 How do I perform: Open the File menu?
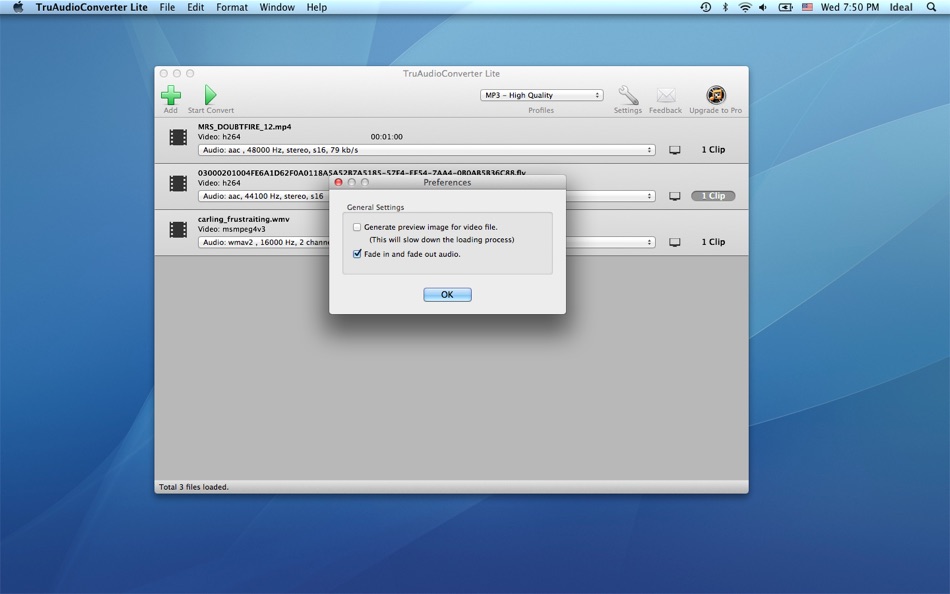pos(167,7)
